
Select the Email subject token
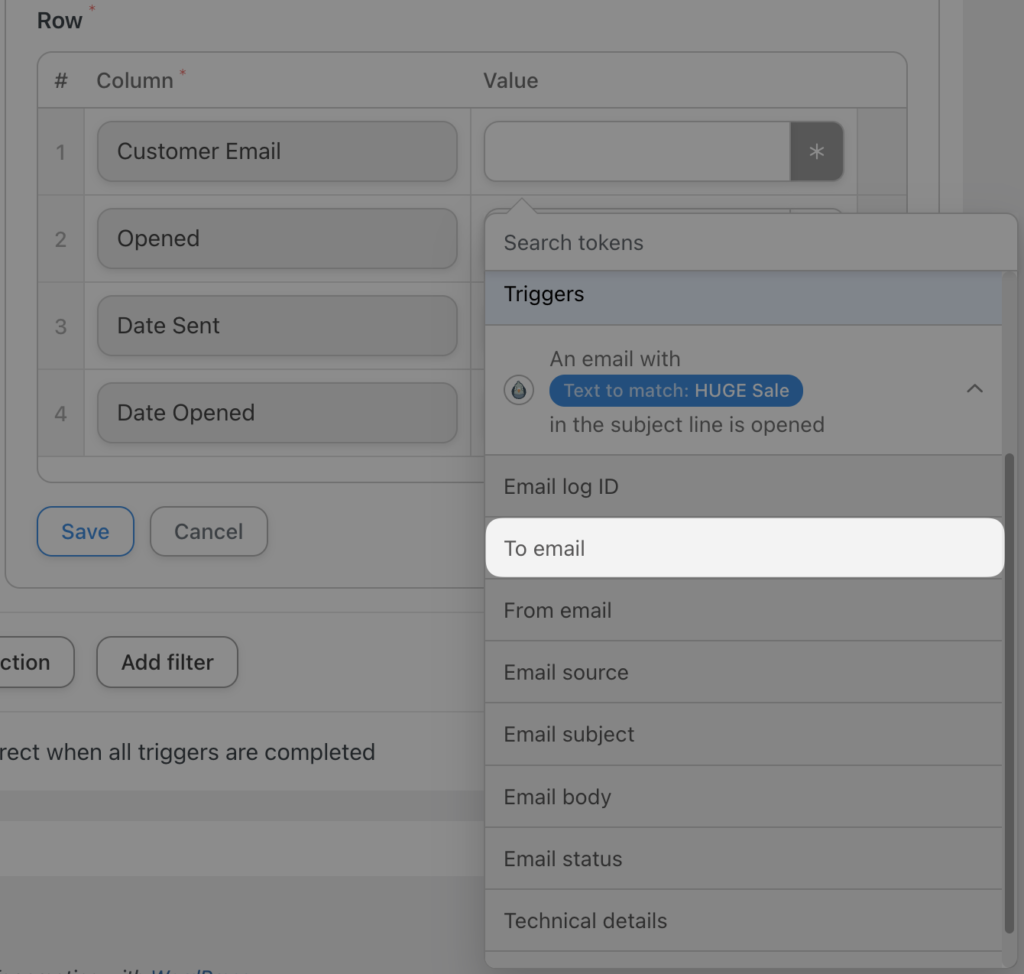tap(743, 734)
